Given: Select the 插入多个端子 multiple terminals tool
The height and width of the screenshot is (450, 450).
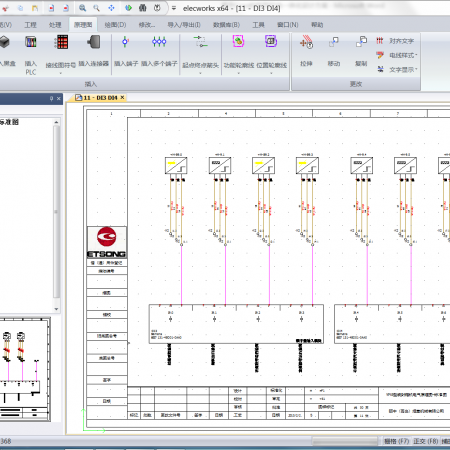Looking at the screenshot, I should click(159, 42).
